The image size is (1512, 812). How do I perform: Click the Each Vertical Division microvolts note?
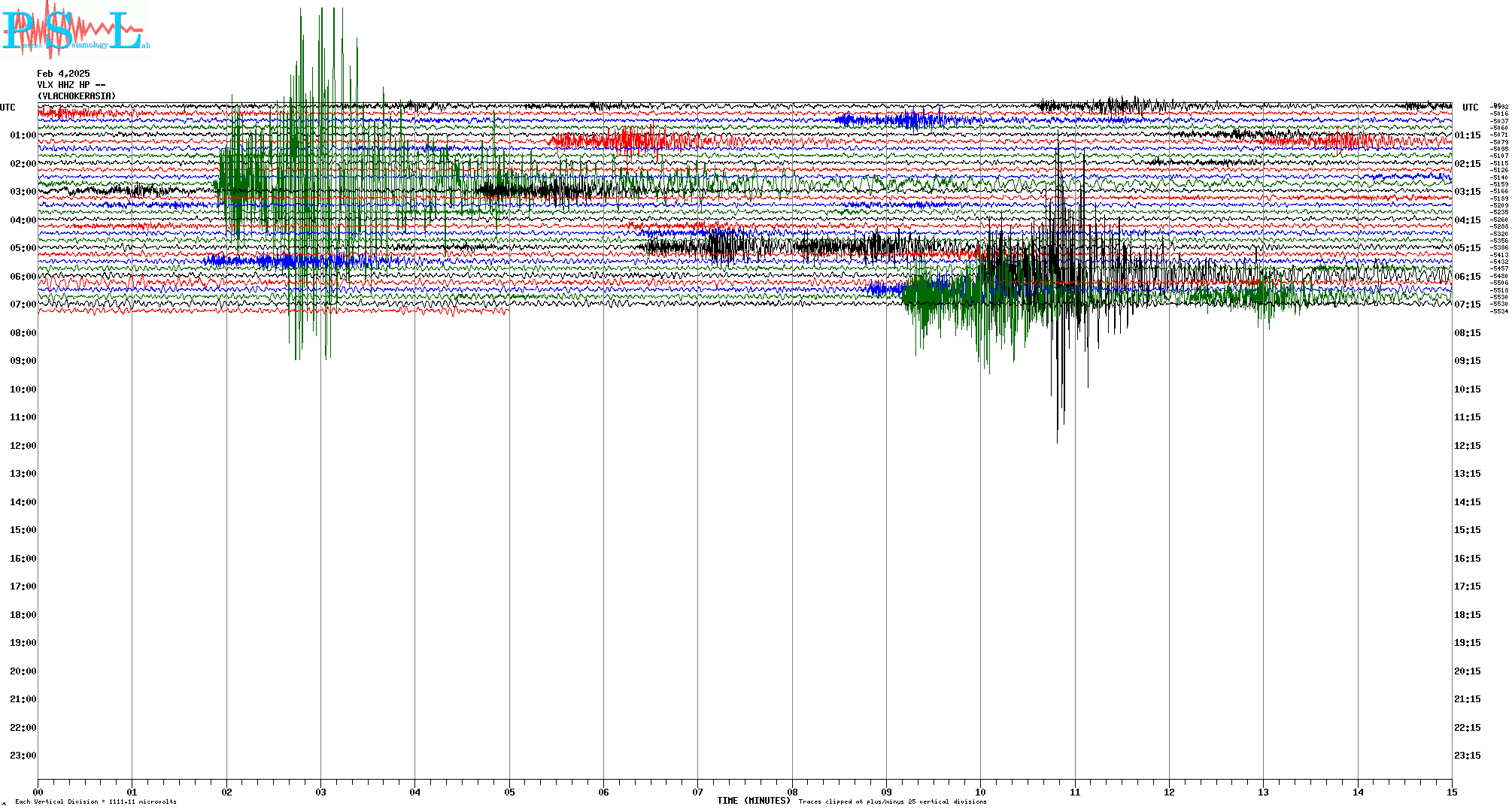tap(96, 801)
